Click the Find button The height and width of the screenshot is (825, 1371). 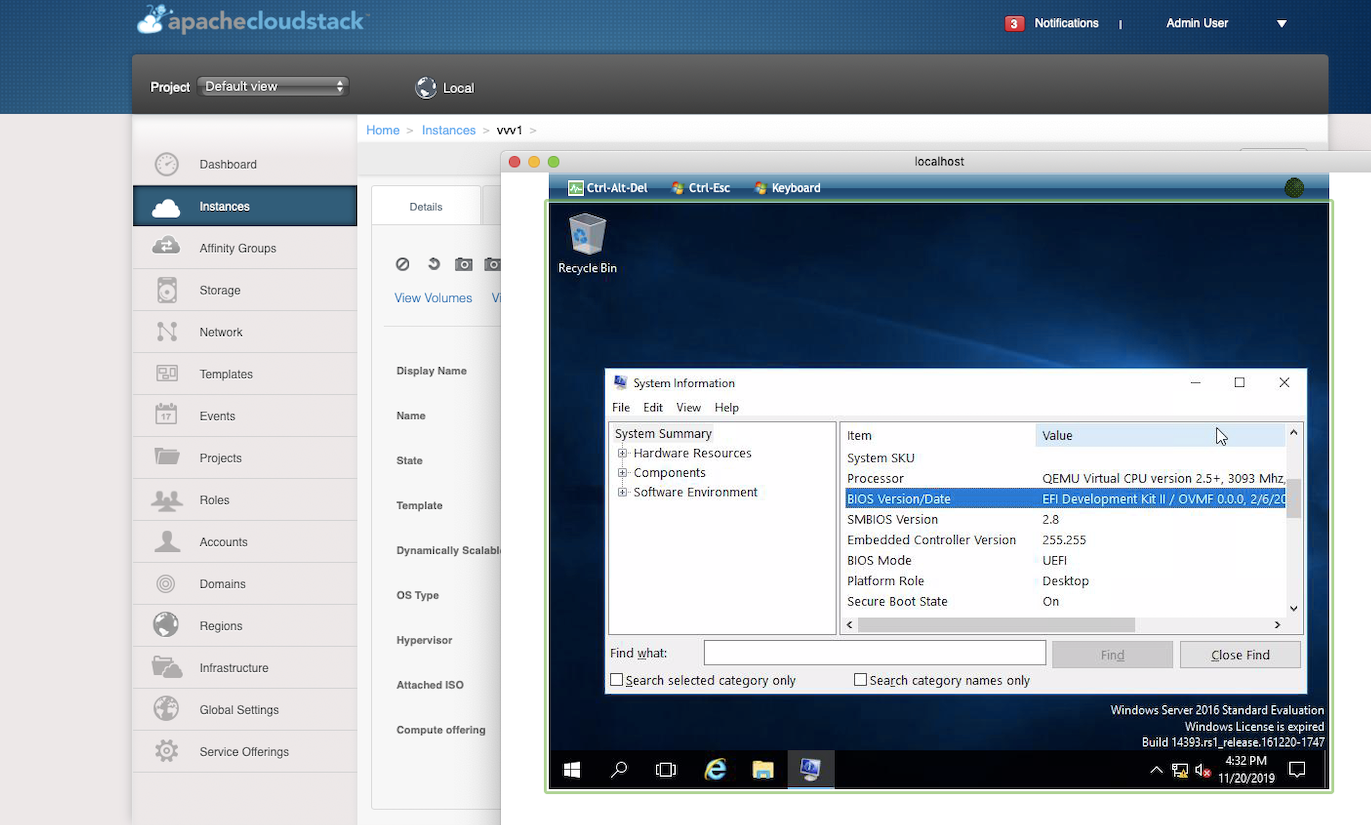pyautogui.click(x=1112, y=655)
